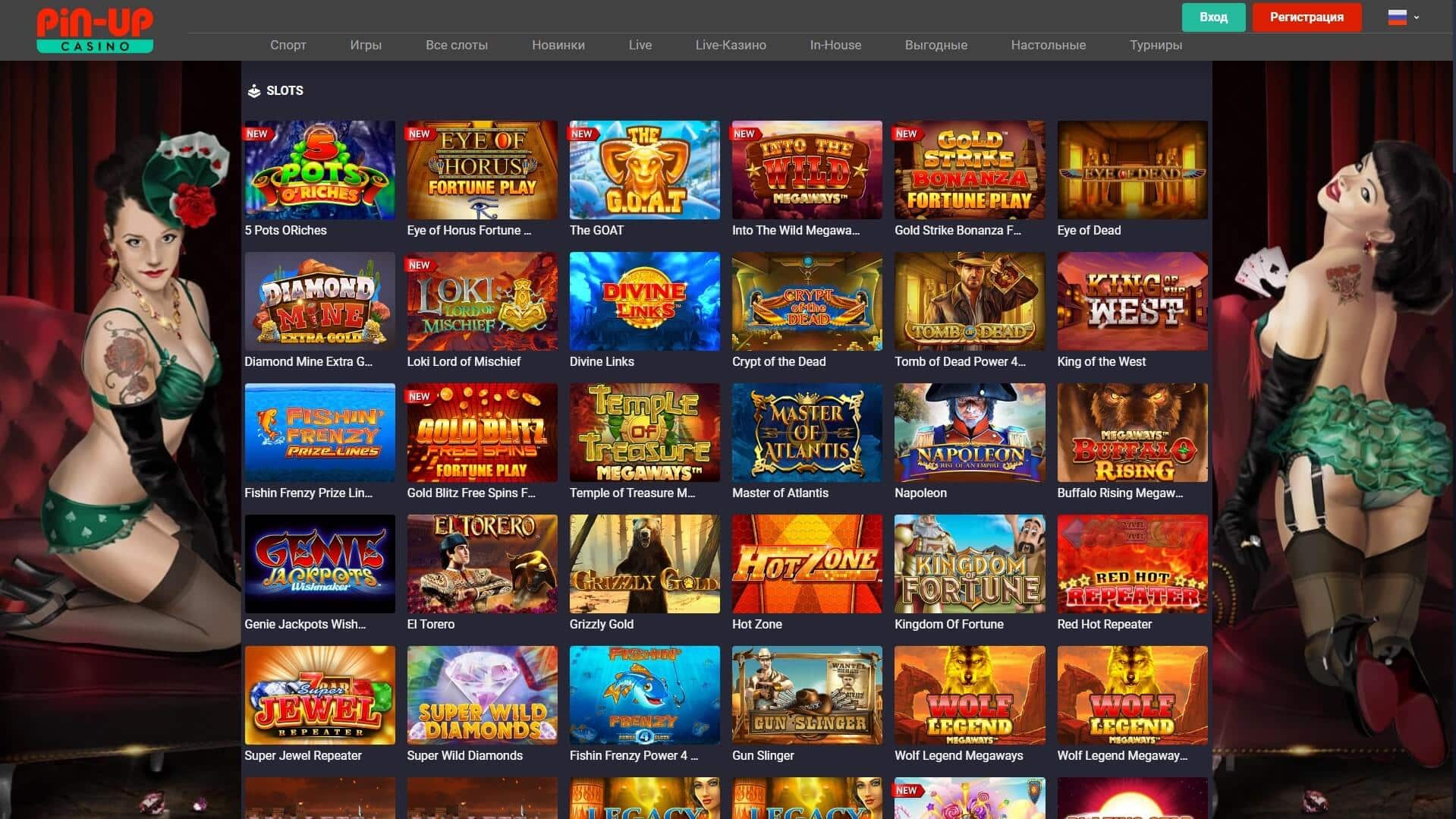Click the 'Wolf Legend Megaways' title text

pos(958,756)
